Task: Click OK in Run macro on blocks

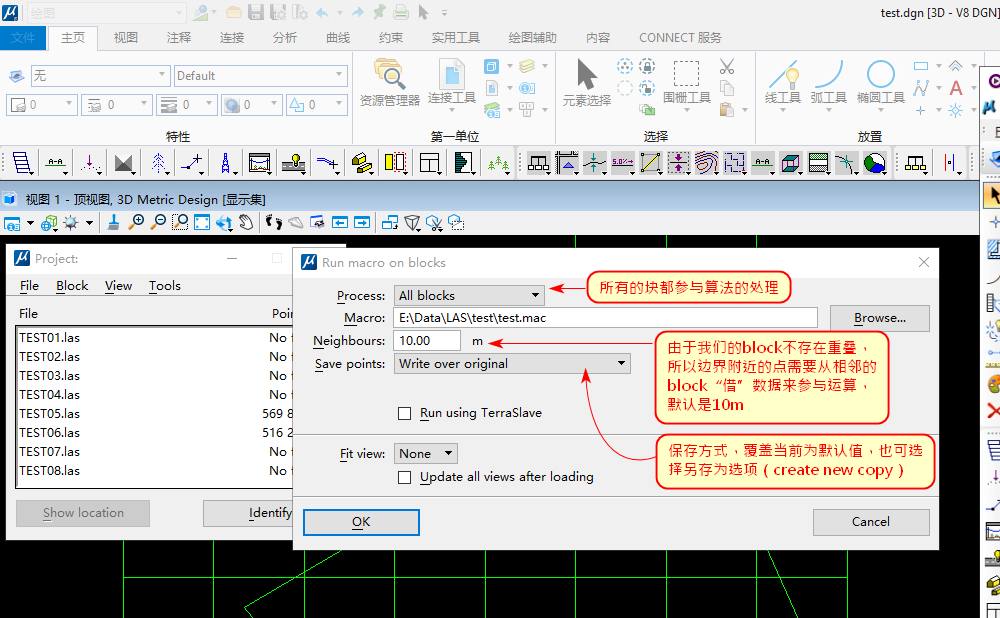Action: [361, 522]
